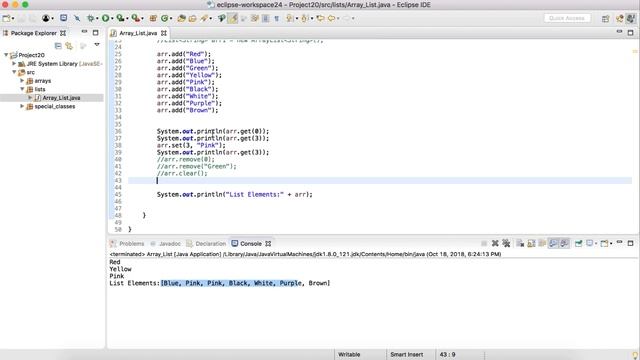Click the Back navigation arrow
640x360 pixels.
[x=331, y=18]
